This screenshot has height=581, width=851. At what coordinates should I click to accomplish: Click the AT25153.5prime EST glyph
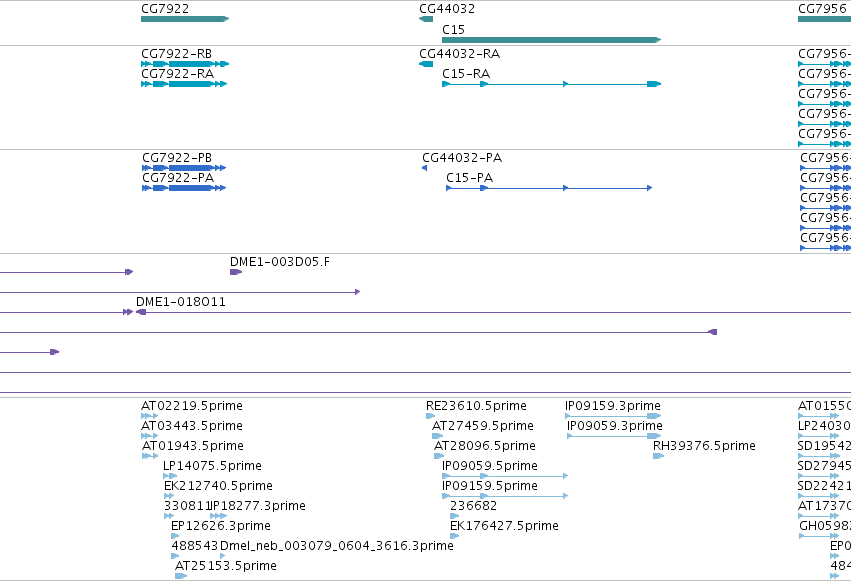coord(181,576)
